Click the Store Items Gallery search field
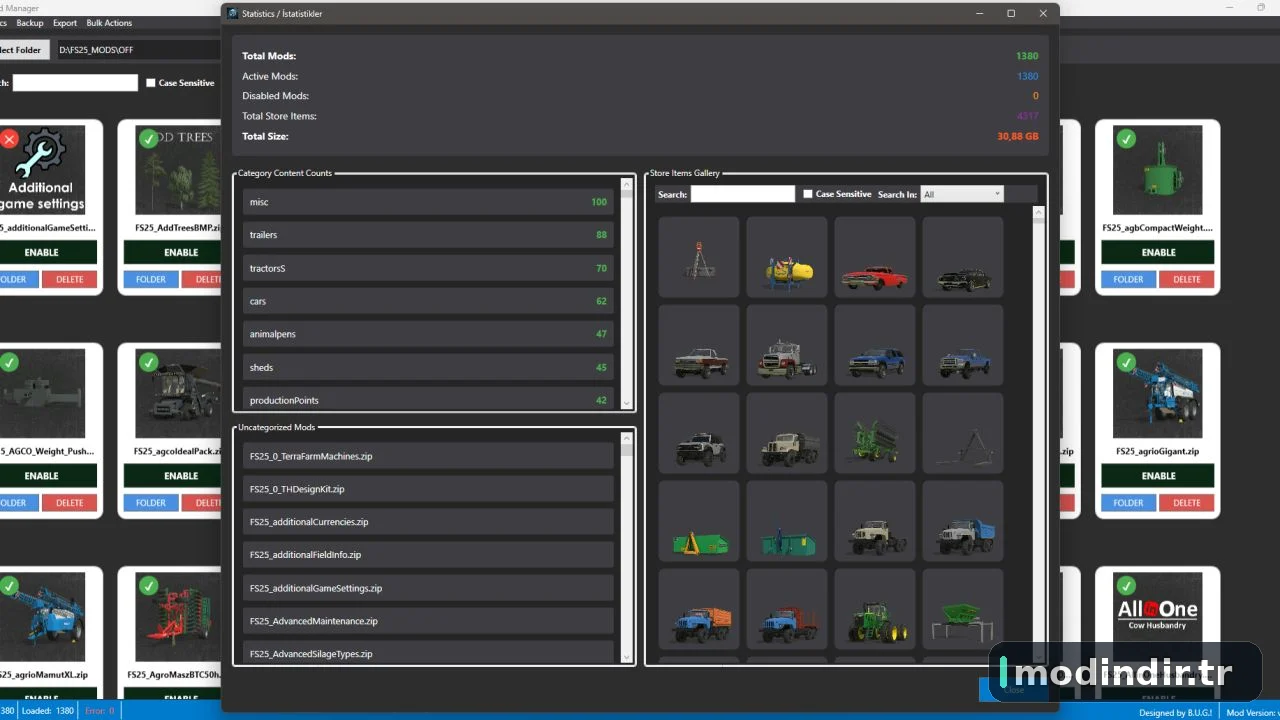1280x720 pixels. click(743, 194)
